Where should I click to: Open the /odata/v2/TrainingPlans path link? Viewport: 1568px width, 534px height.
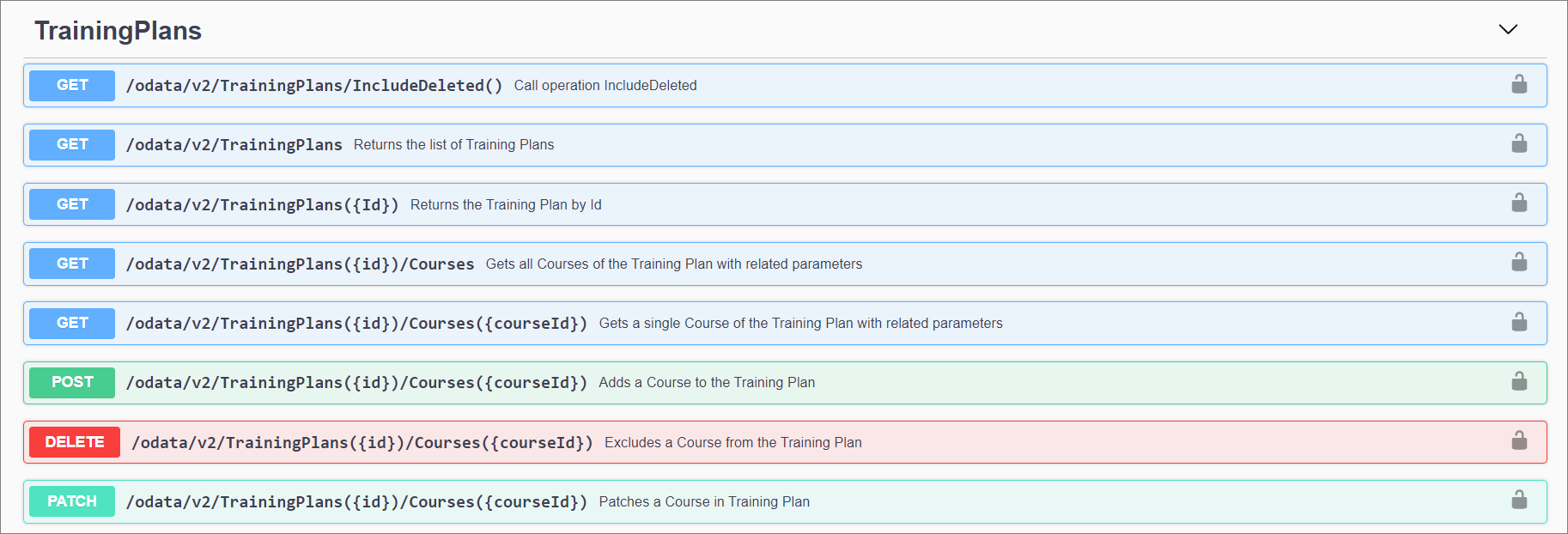234,145
